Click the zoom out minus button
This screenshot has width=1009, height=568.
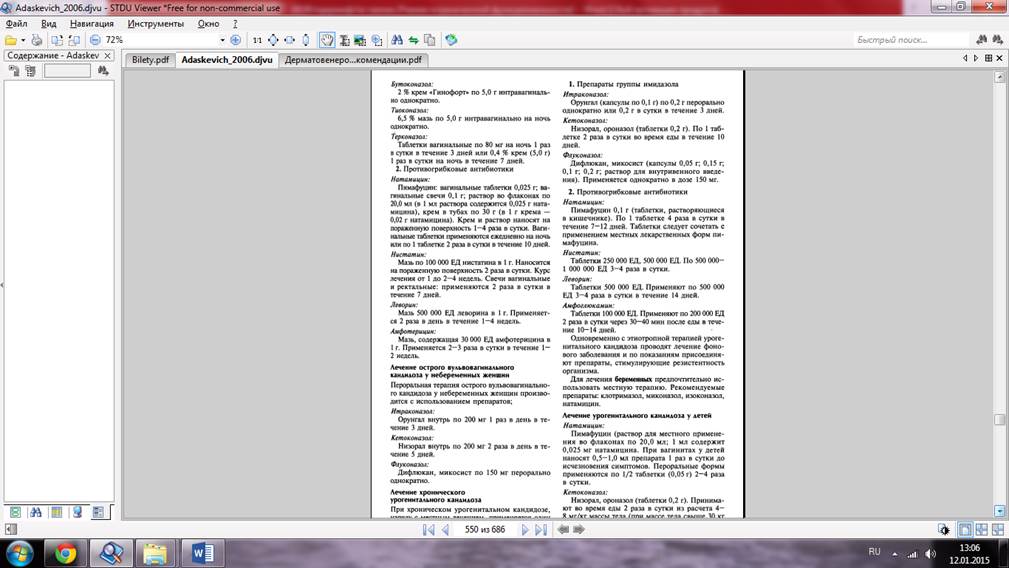[95, 40]
